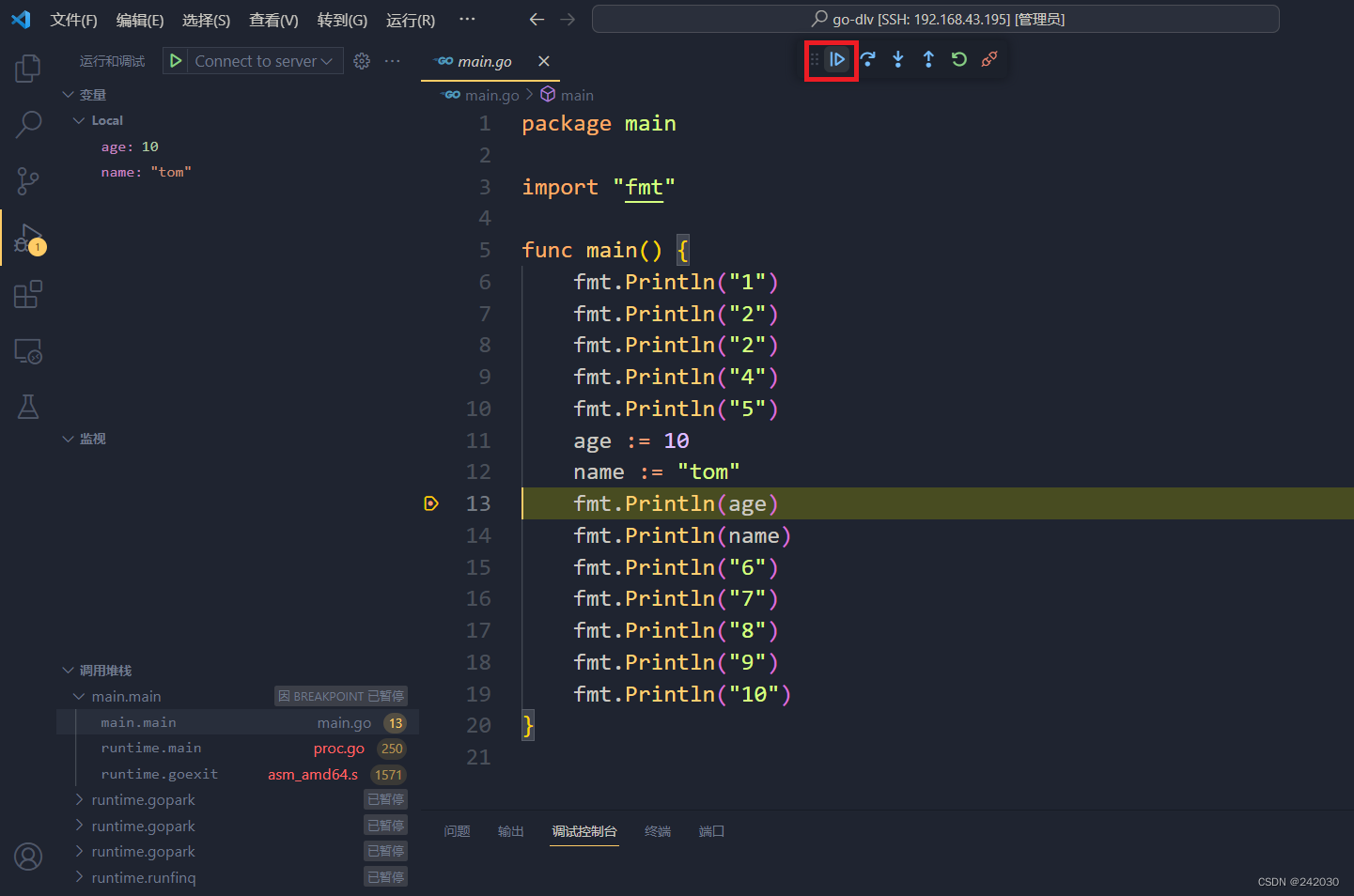
Task: Select the runtime.main proc.go stack frame
Action: (x=238, y=749)
